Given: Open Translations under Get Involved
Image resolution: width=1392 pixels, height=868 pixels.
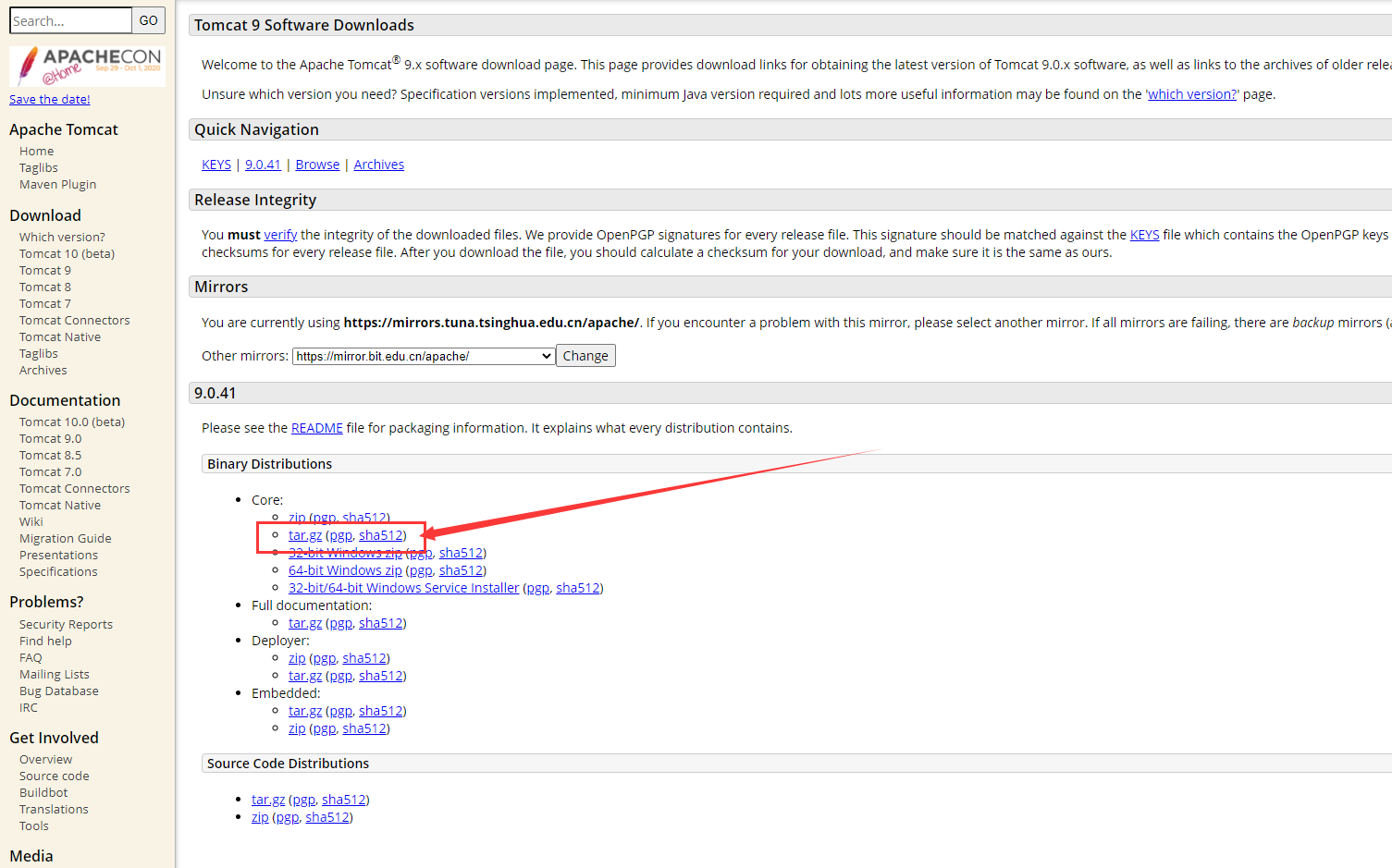Looking at the screenshot, I should (54, 809).
